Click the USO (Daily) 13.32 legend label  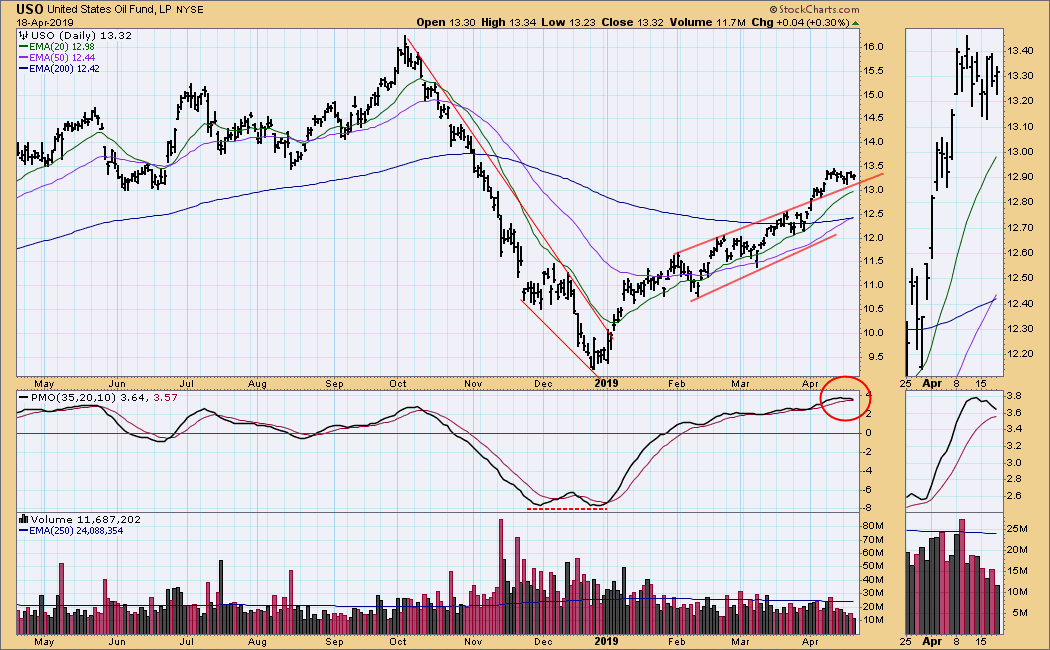click(81, 35)
